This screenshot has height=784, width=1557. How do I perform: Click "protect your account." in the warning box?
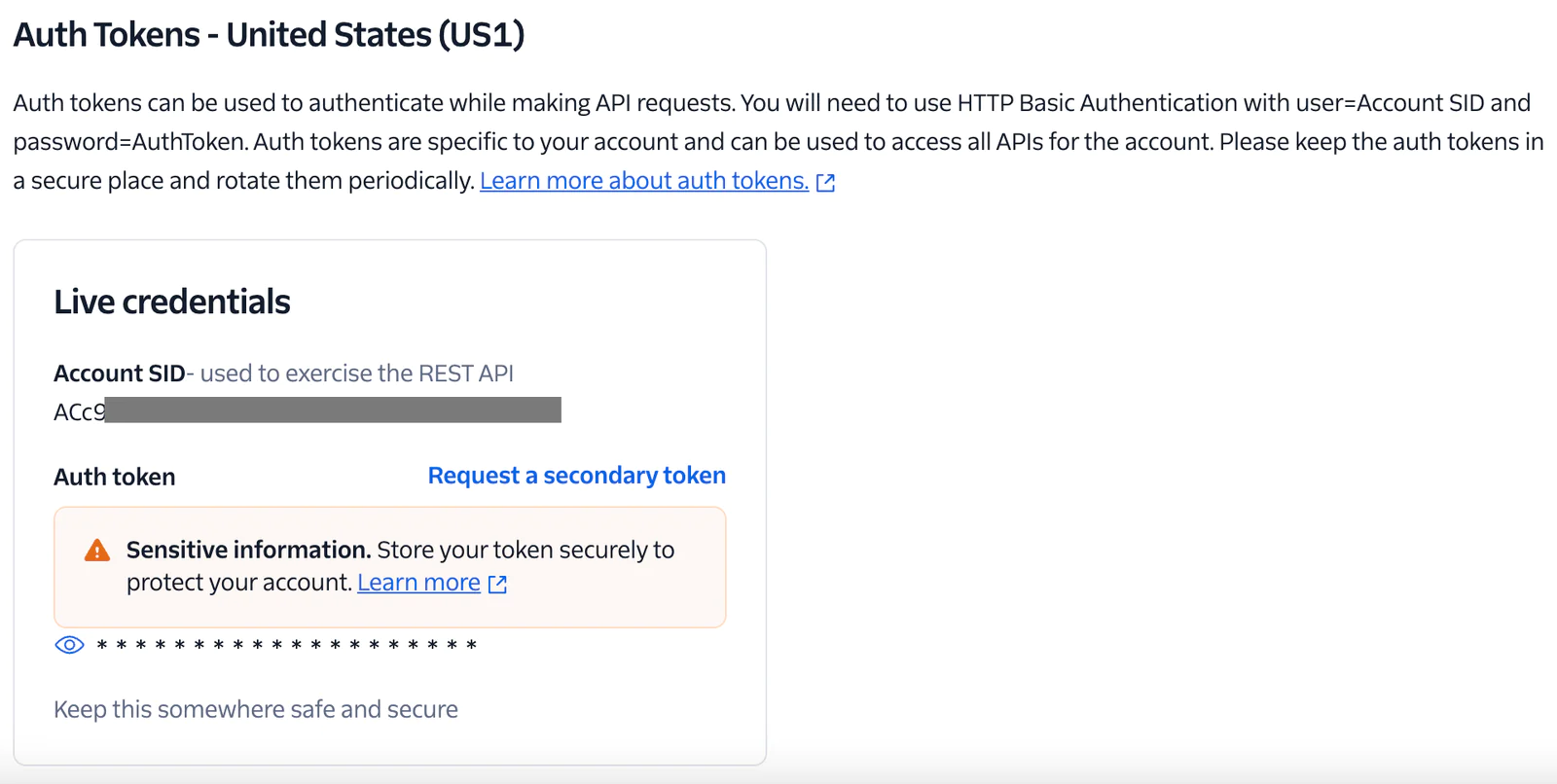238,583
